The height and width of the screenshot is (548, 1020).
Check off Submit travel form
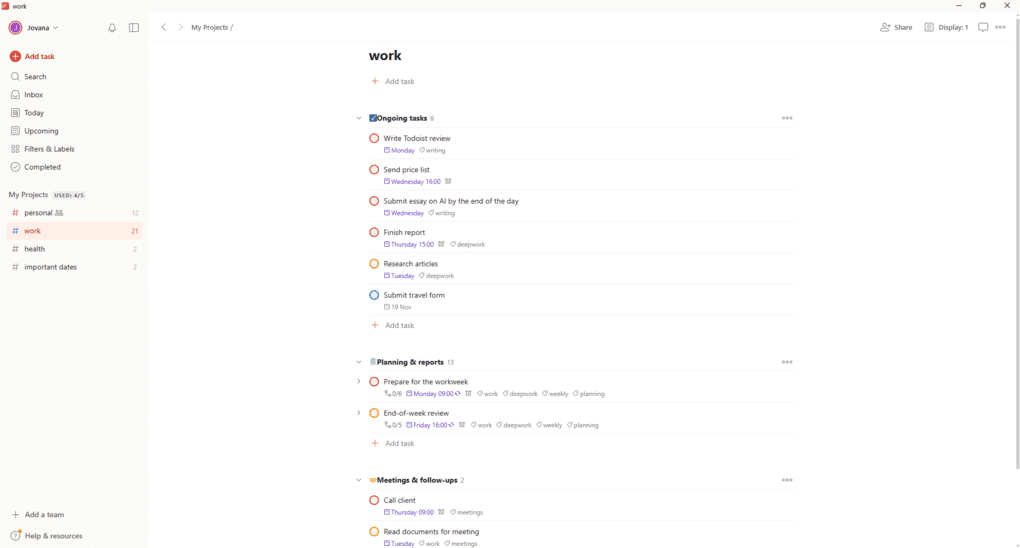pyautogui.click(x=374, y=295)
